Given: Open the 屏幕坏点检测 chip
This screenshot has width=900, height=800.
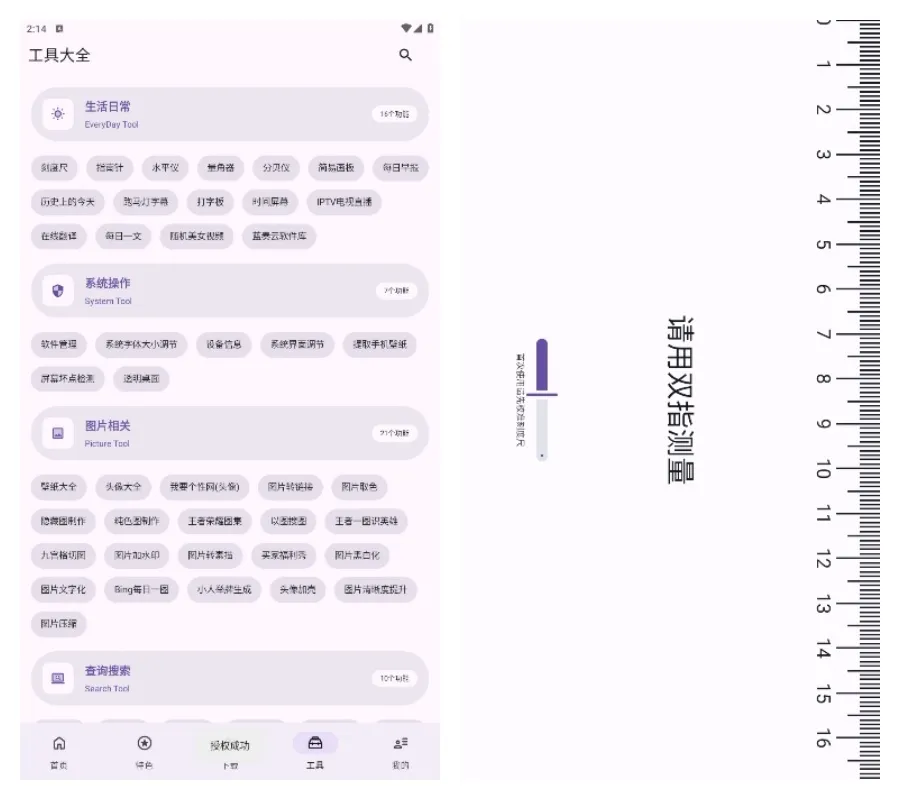Looking at the screenshot, I should [68, 379].
